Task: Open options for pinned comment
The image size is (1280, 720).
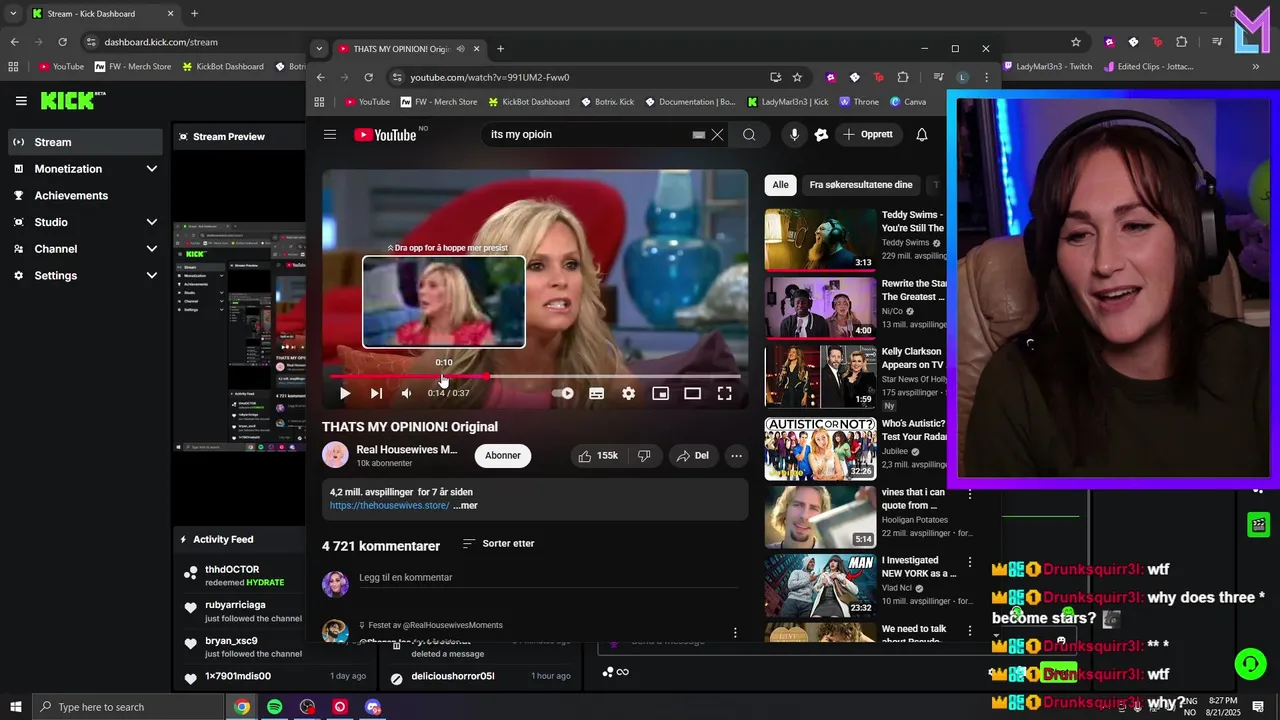Action: (735, 632)
